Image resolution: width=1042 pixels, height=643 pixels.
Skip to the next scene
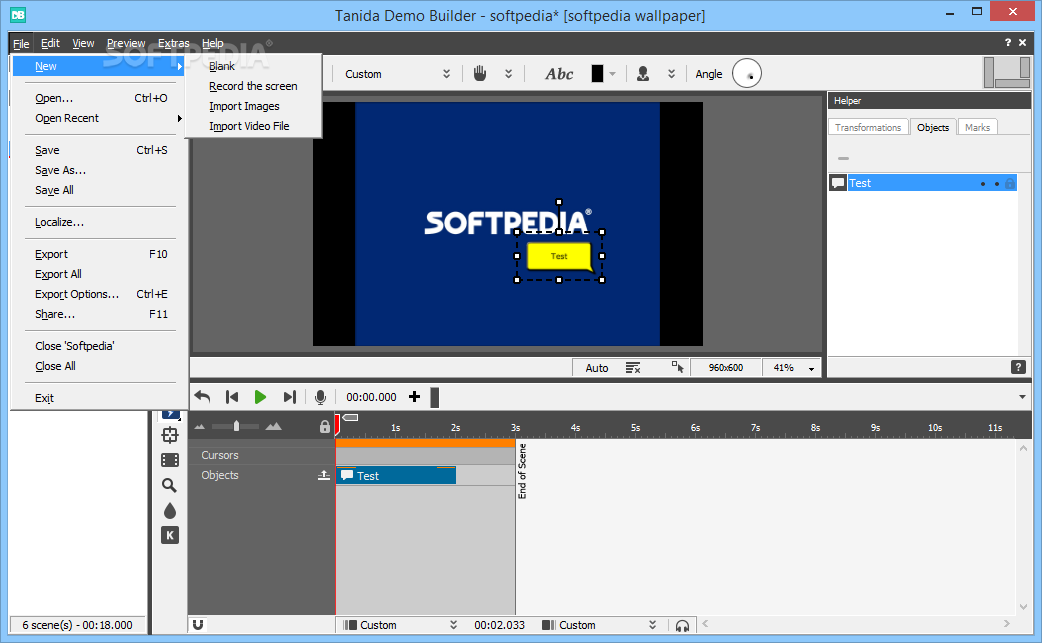click(x=289, y=397)
